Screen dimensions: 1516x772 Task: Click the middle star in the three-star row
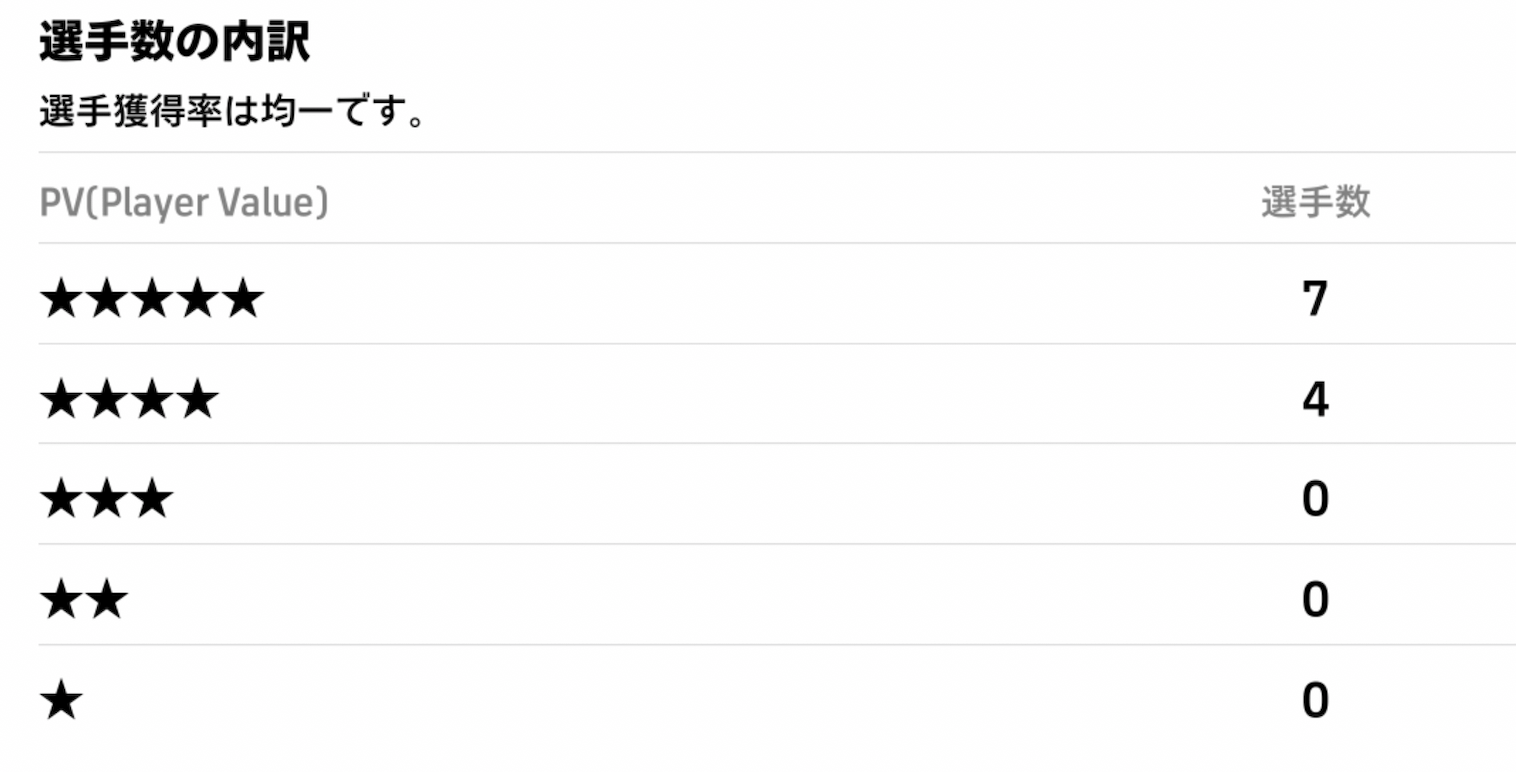click(106, 500)
